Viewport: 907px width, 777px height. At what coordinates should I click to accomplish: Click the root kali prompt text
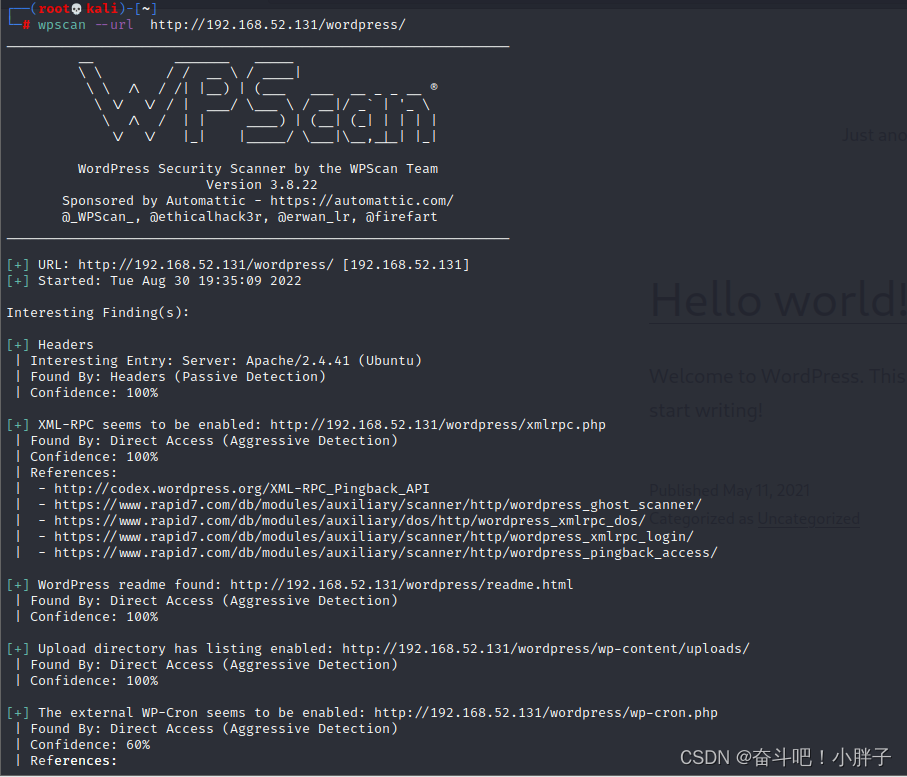click(79, 9)
